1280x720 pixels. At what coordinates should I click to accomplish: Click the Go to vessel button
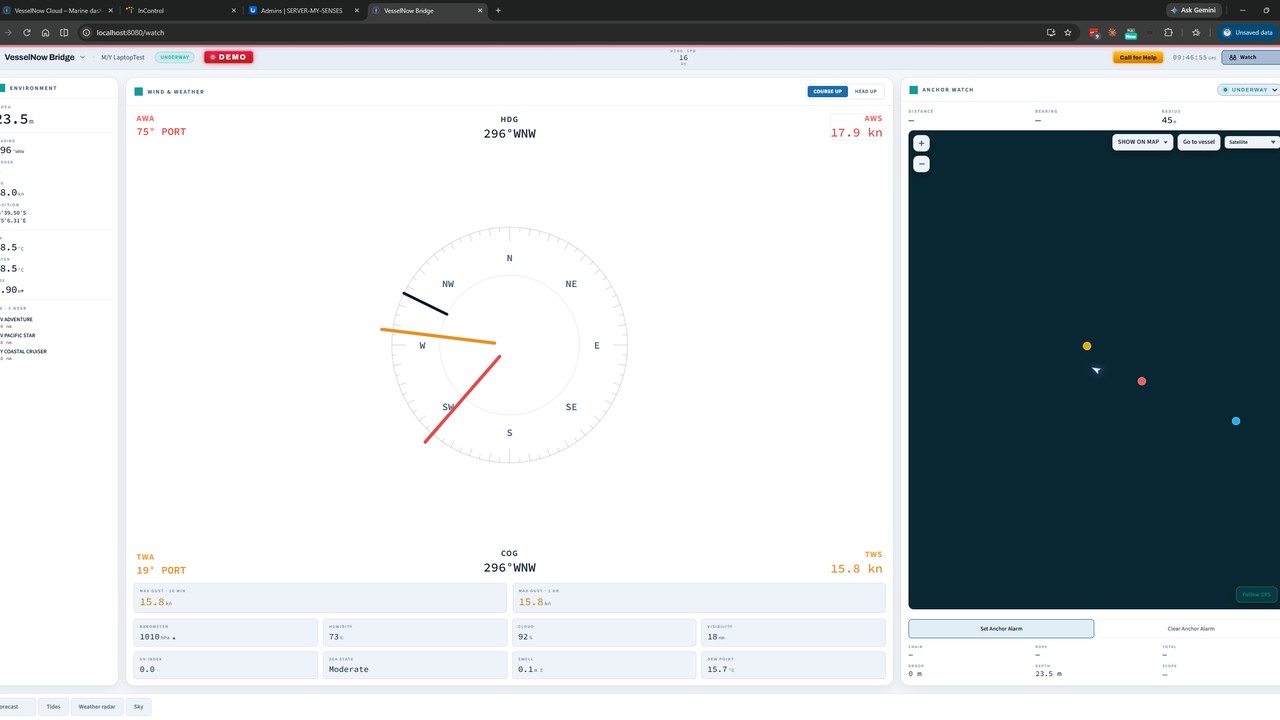click(1199, 142)
